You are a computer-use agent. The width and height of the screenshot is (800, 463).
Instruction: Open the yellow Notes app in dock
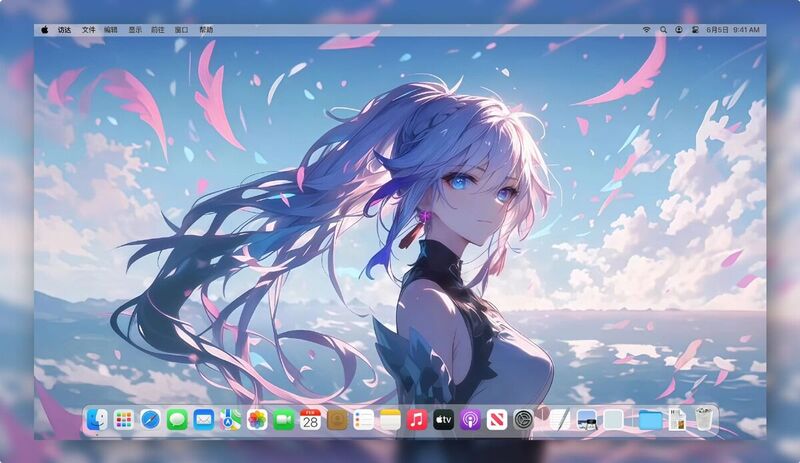pyautogui.click(x=390, y=420)
